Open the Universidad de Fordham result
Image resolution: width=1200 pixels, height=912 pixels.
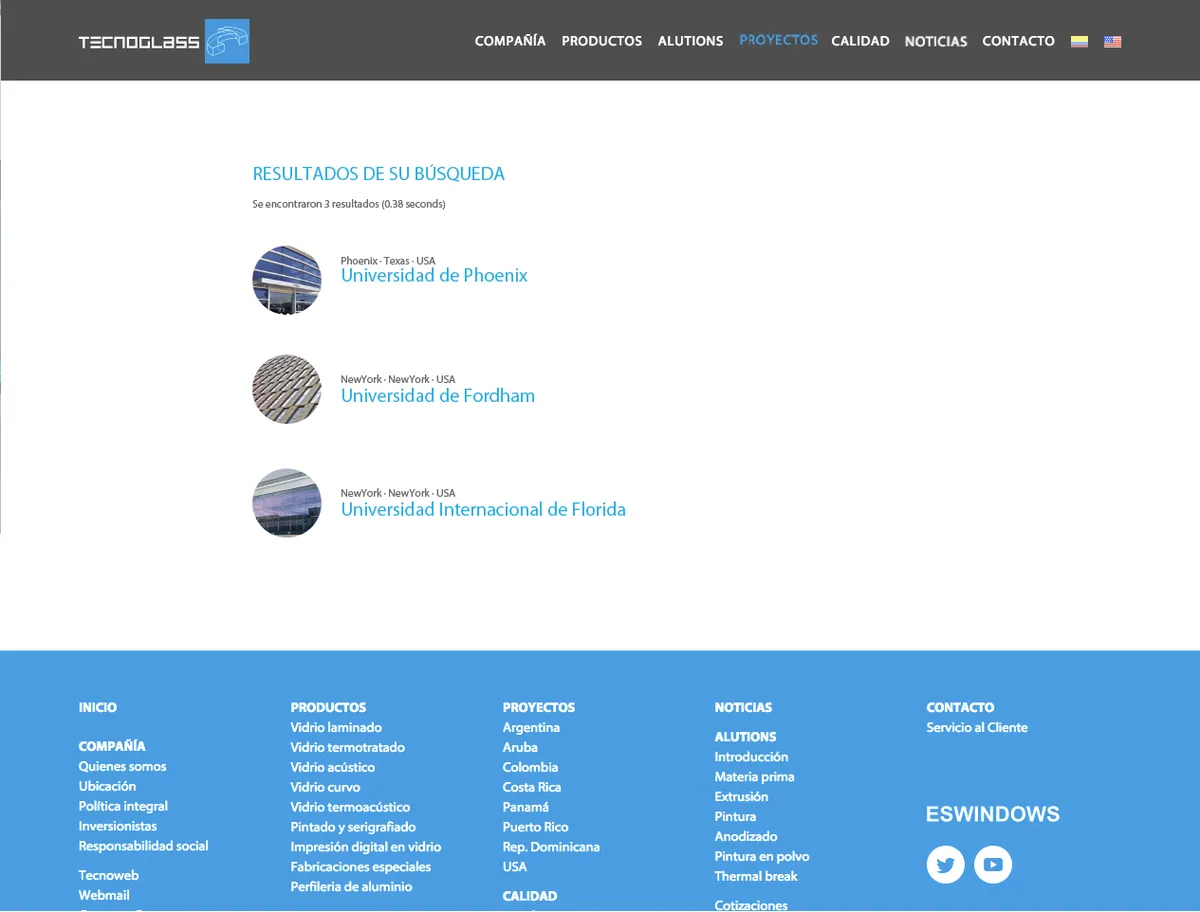click(x=438, y=395)
